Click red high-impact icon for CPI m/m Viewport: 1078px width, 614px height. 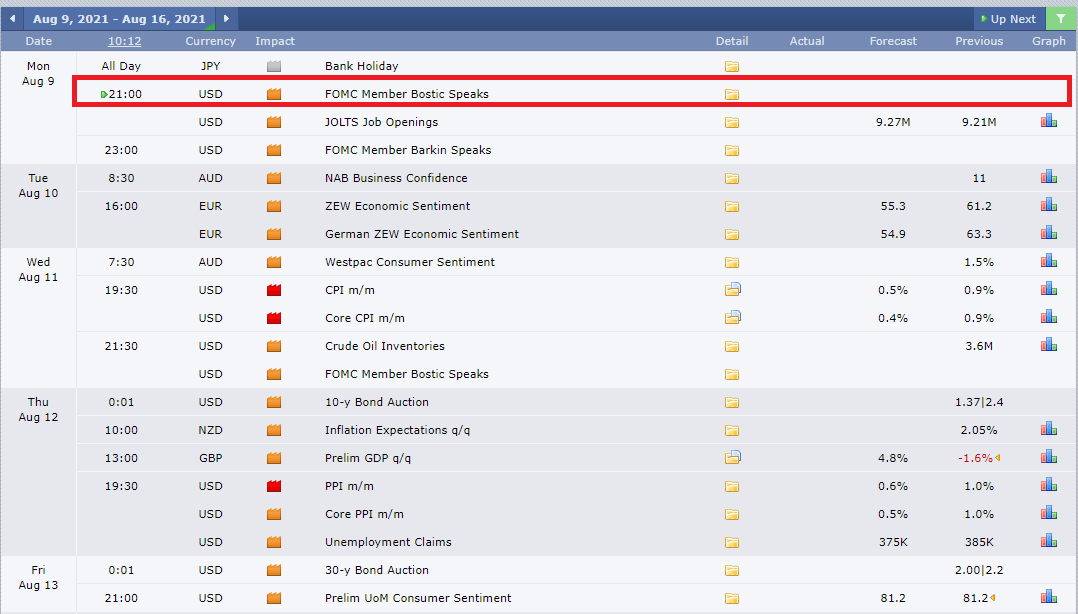[274, 290]
